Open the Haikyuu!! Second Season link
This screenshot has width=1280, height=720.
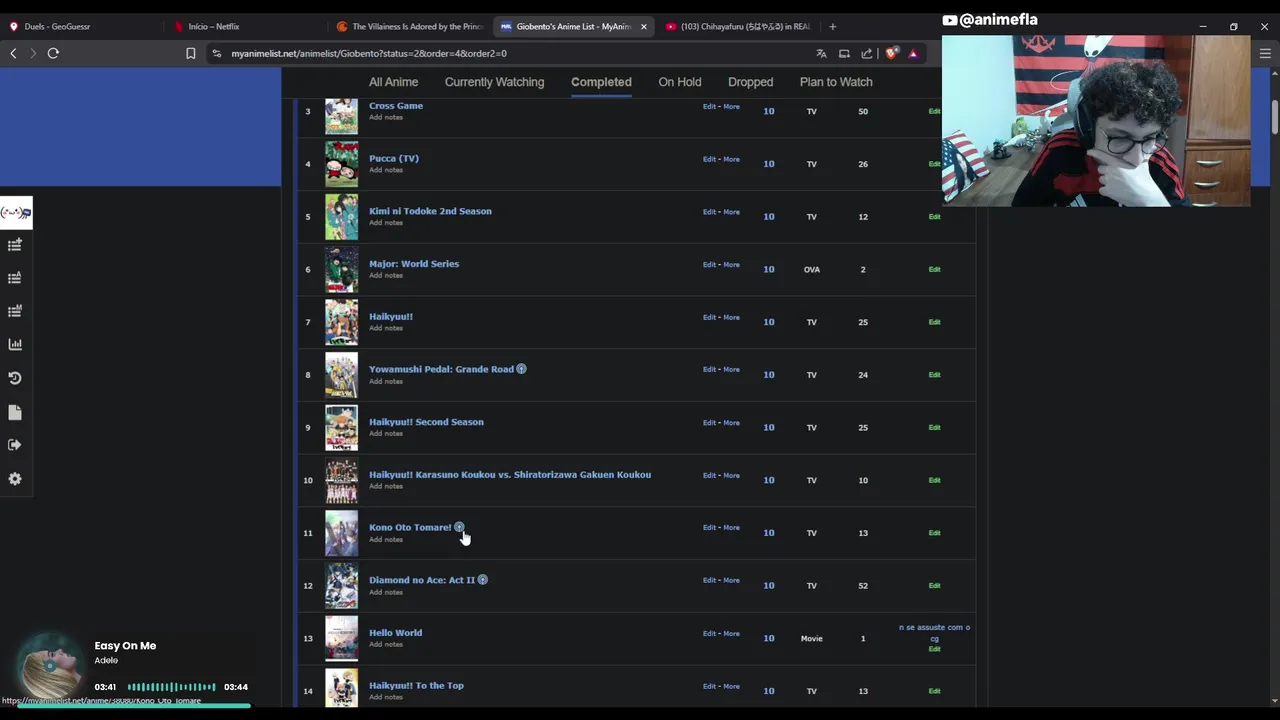[x=426, y=422]
